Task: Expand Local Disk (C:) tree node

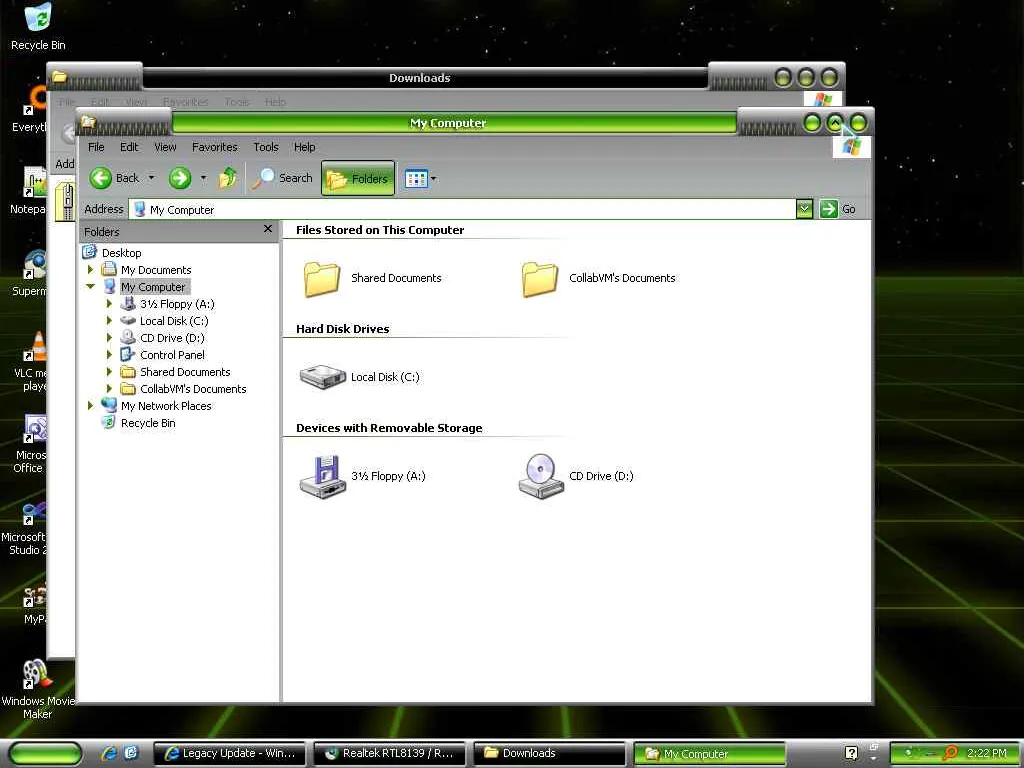Action: point(109,321)
